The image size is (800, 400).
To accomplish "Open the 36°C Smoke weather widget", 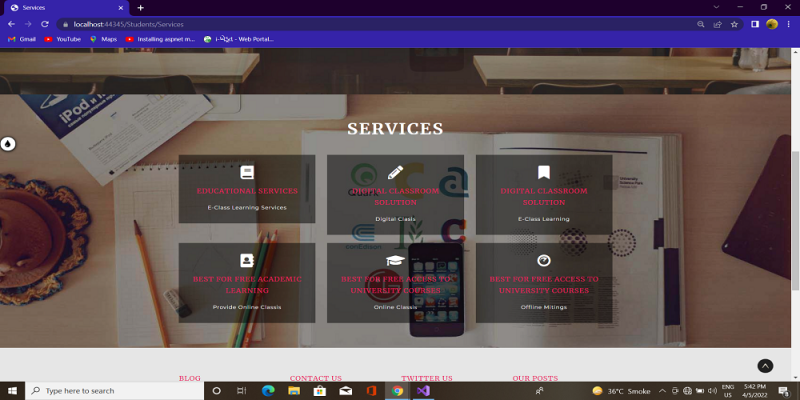I will 621,391.
